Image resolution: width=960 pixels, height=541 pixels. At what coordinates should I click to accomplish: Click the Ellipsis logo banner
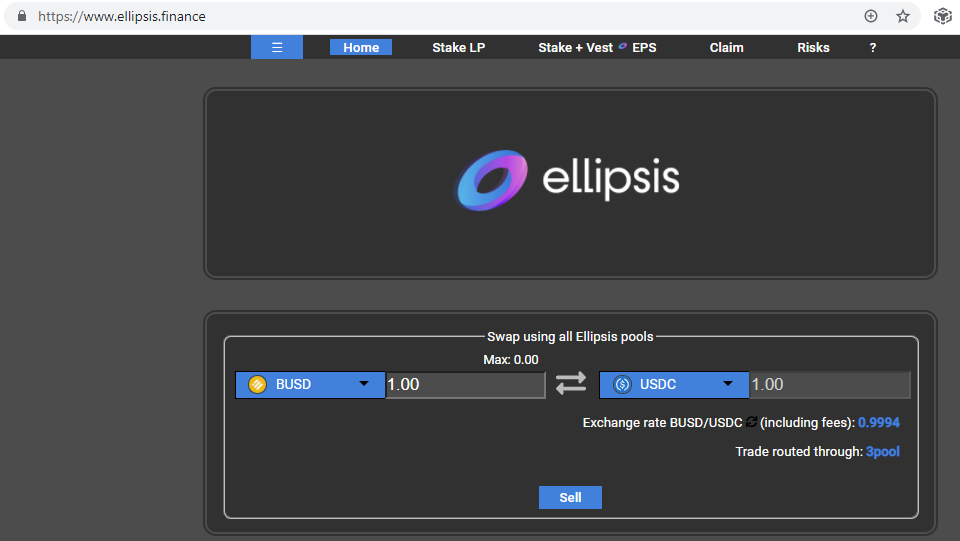569,180
